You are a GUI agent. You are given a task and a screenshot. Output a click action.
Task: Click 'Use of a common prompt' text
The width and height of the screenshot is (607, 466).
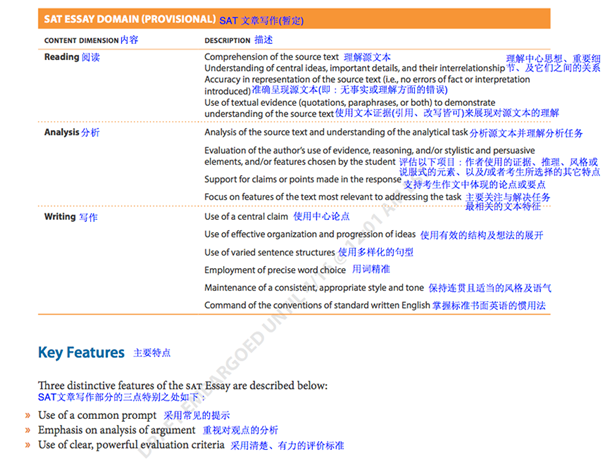pos(97,415)
